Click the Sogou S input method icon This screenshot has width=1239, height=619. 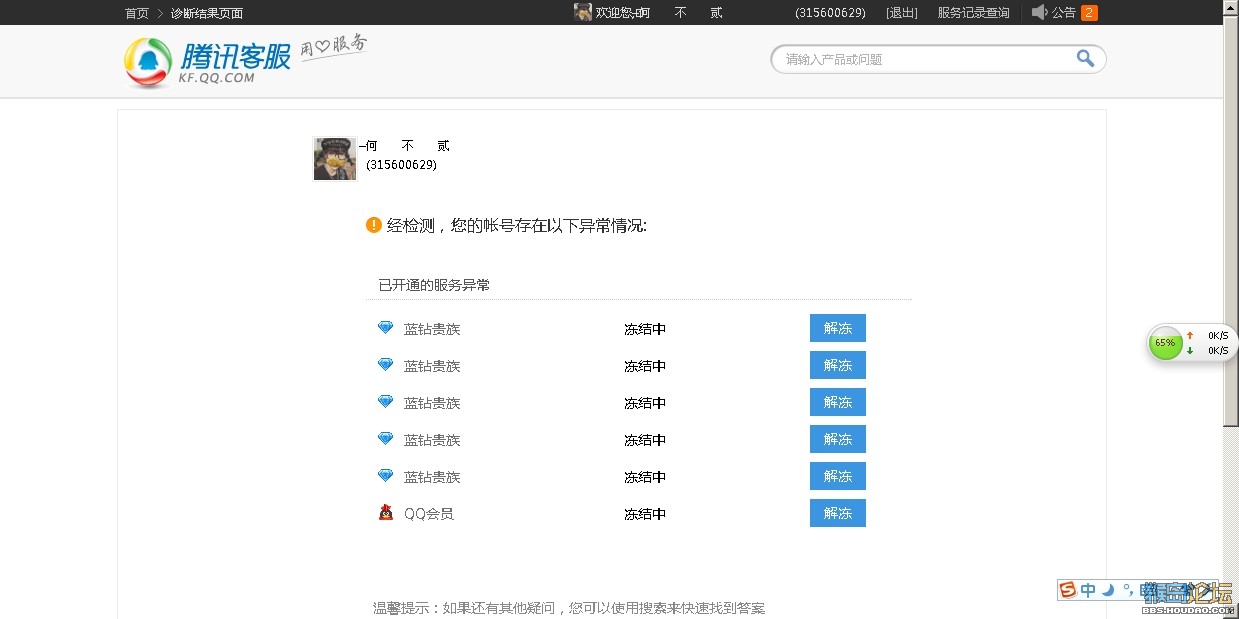tap(1068, 590)
